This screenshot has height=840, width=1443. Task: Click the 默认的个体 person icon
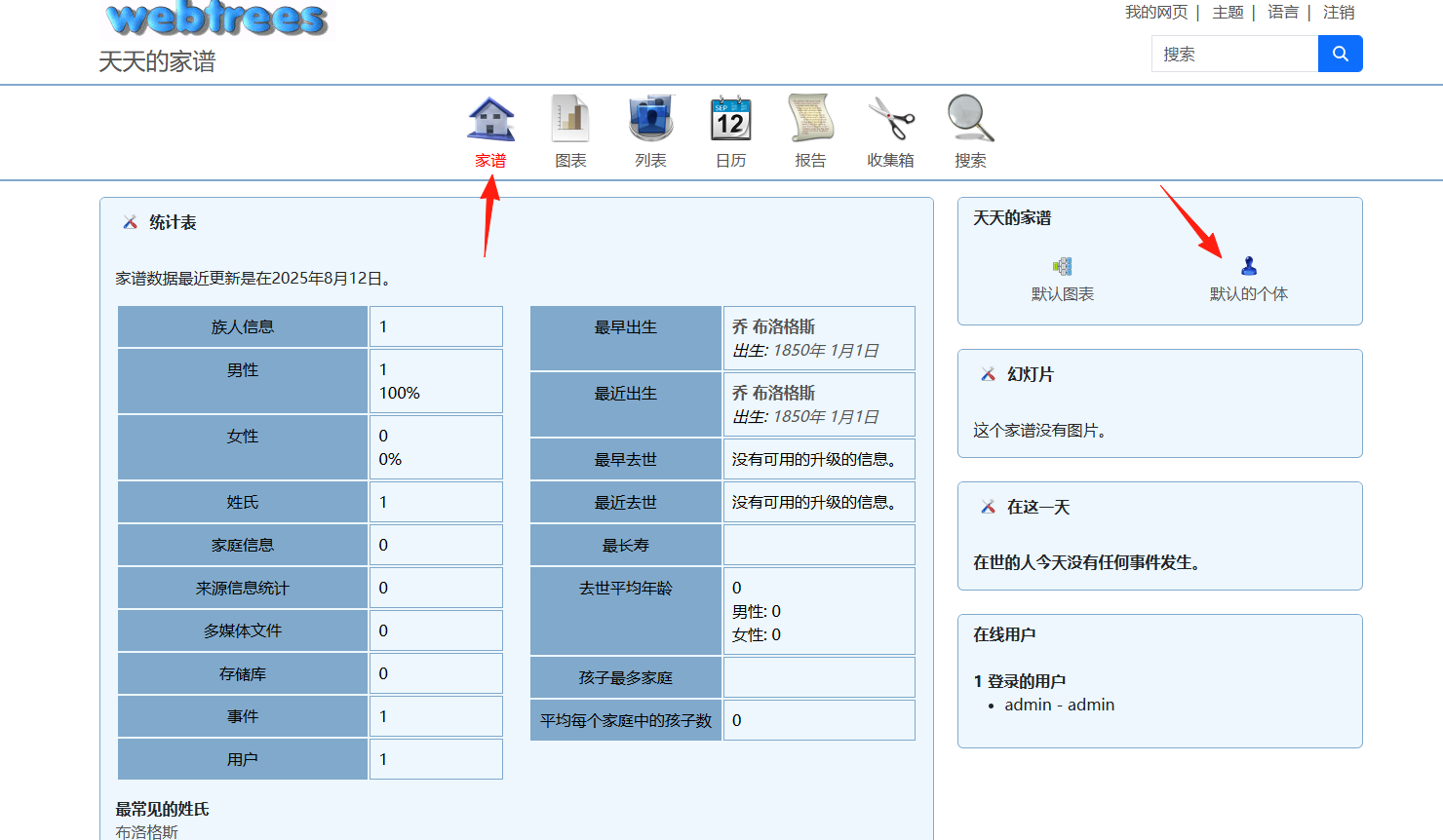pos(1249,266)
